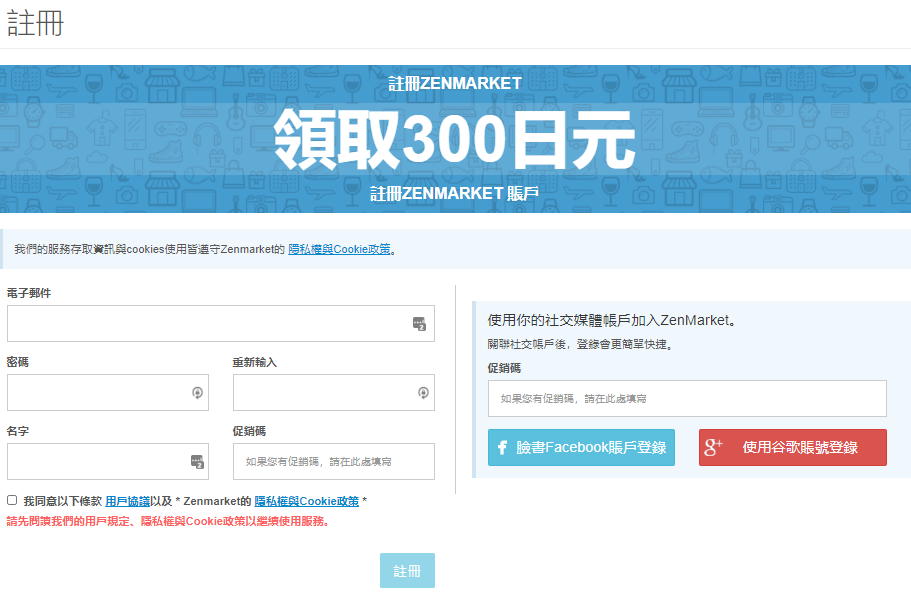The image size is (911, 612).
Task: Open the 隱私權與Cookie政策 link in the notice bar
Action: 339,249
